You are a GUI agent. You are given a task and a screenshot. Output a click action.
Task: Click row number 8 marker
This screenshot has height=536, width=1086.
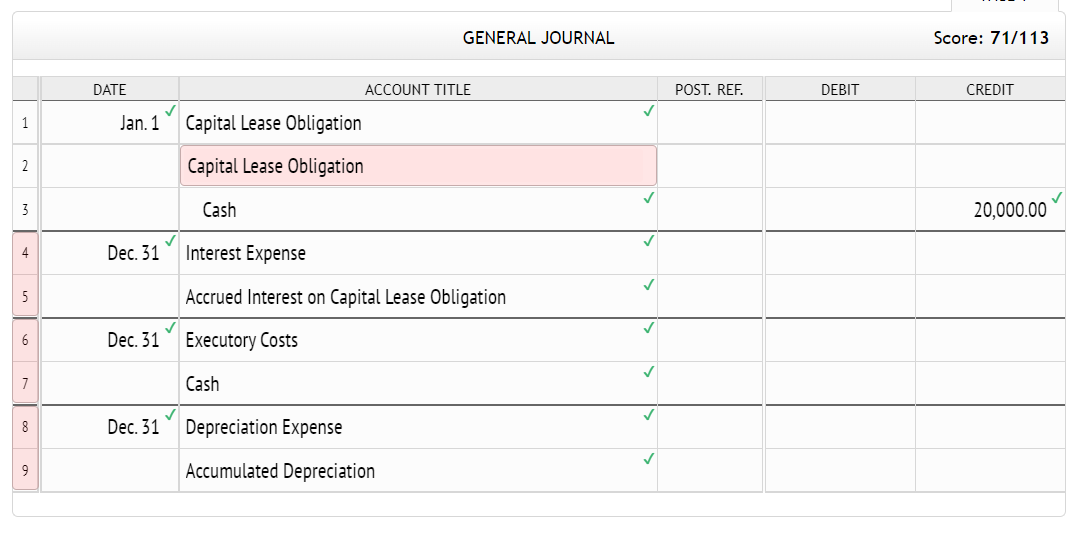click(26, 427)
